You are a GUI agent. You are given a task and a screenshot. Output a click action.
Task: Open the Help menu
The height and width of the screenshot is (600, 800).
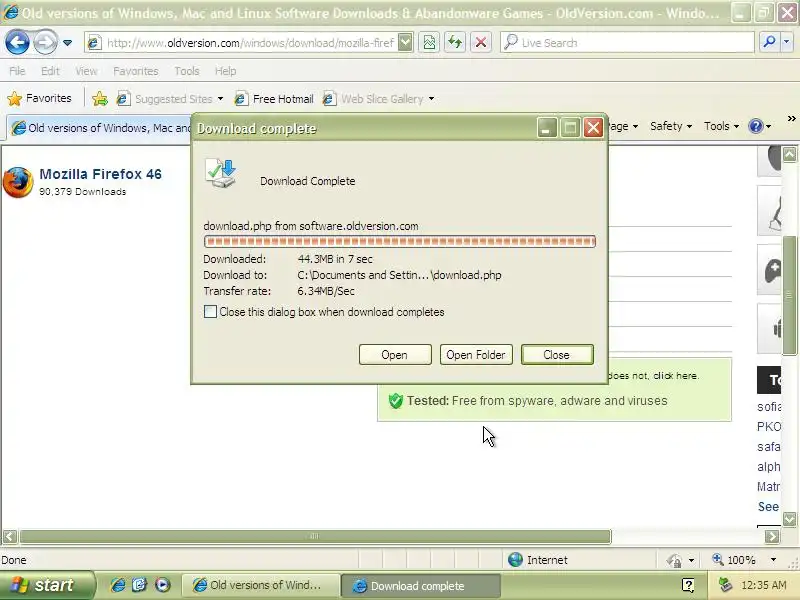point(225,71)
